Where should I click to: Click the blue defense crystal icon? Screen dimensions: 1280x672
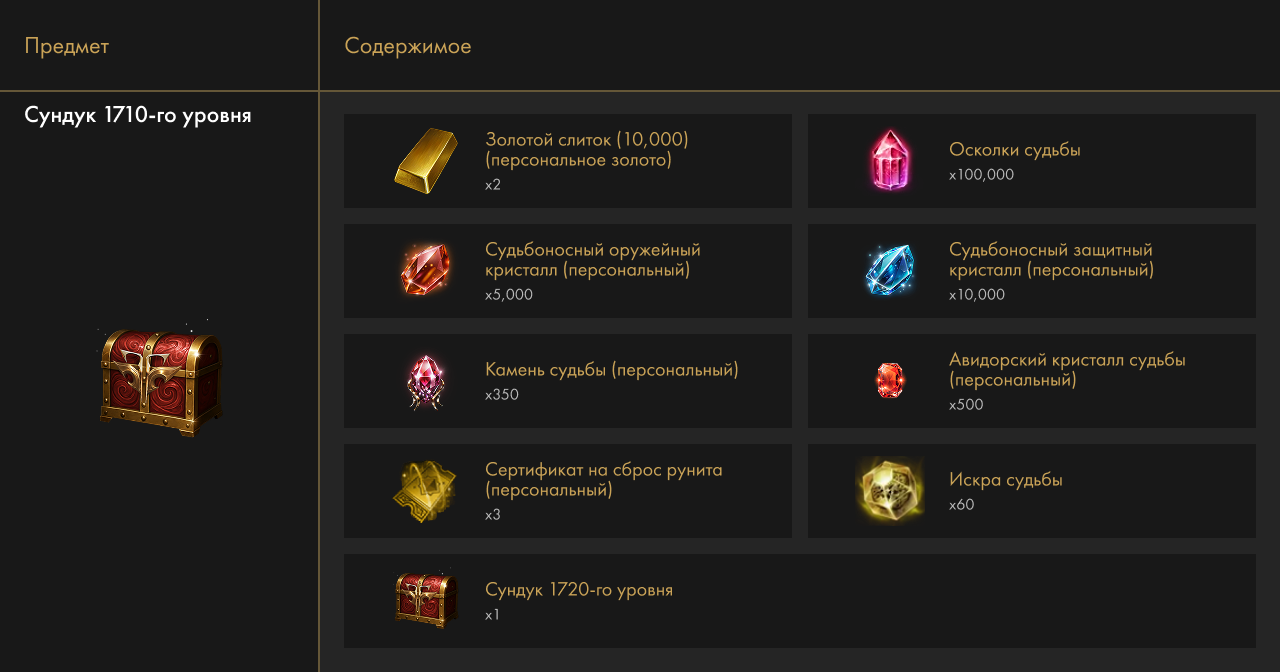click(x=889, y=270)
